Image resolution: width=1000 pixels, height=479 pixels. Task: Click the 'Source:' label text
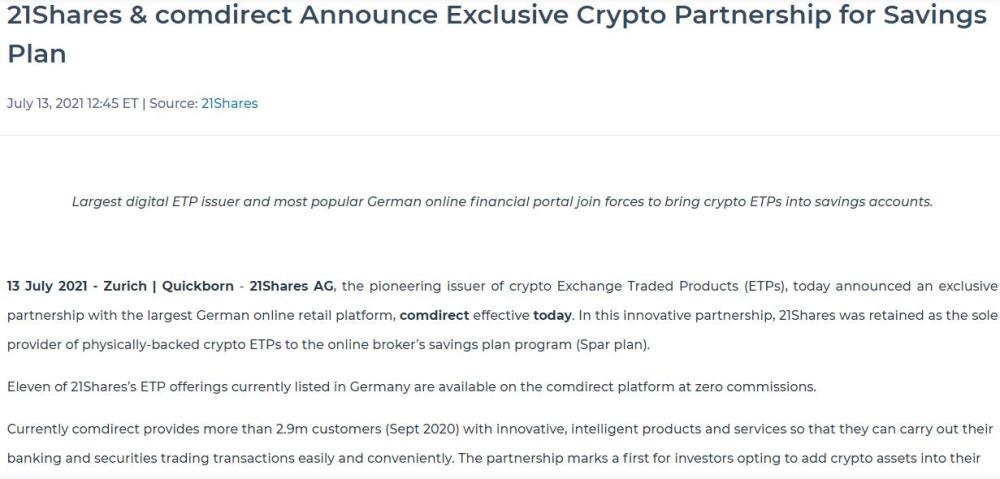coord(173,103)
